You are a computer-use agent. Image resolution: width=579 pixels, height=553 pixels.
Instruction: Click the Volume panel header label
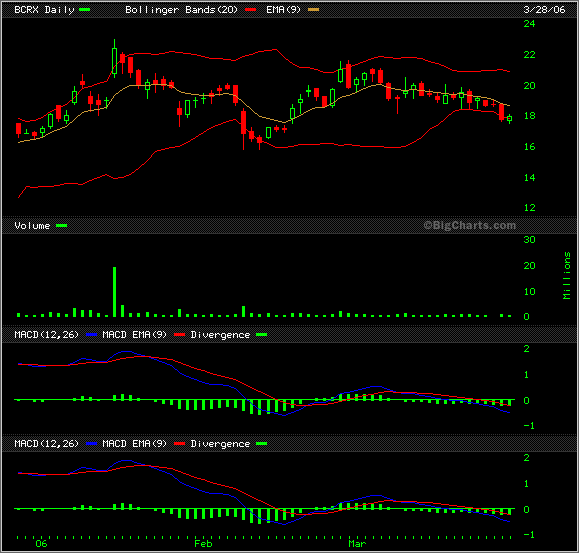point(32,226)
